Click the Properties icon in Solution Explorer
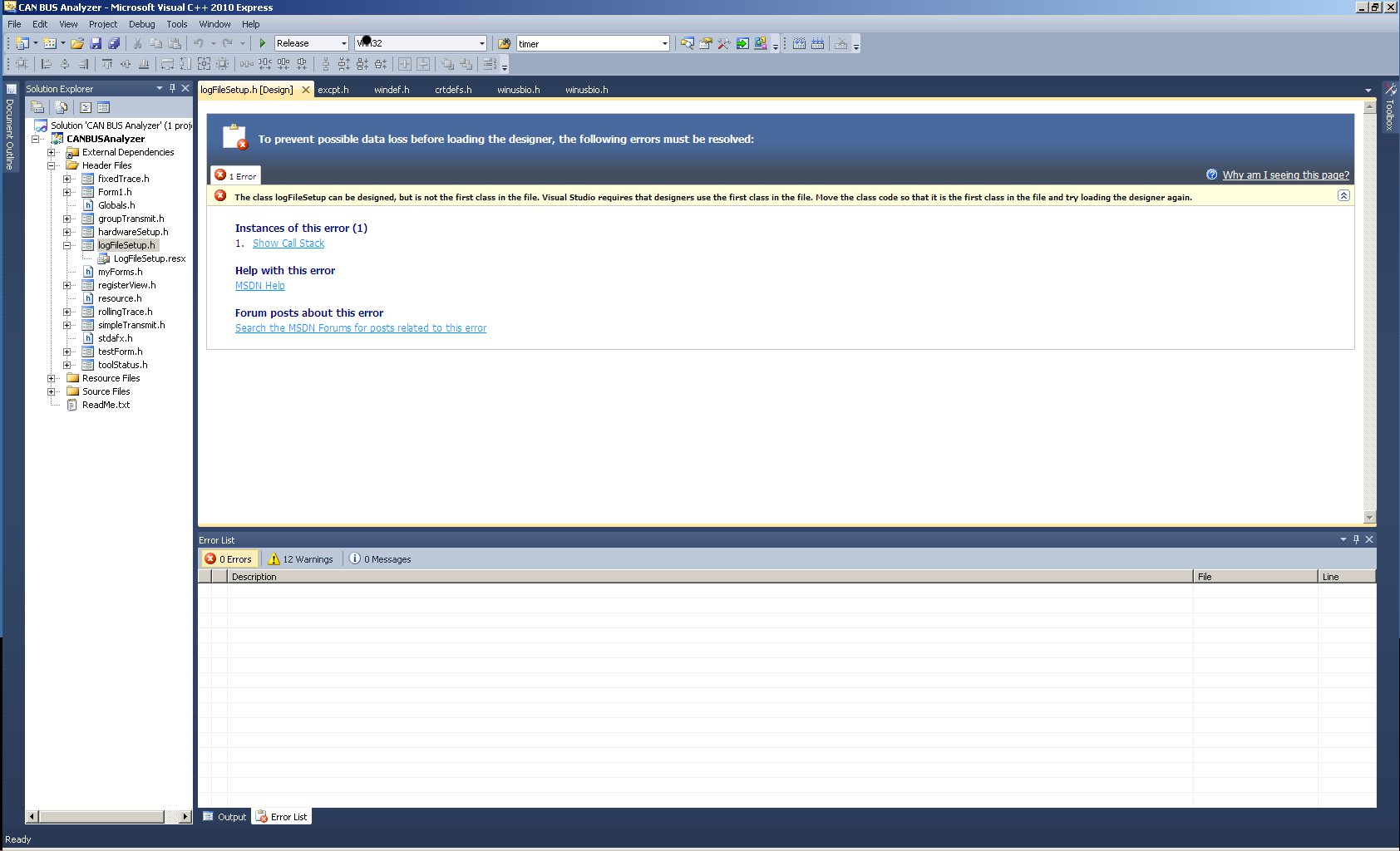The image size is (1400, 851). point(37,107)
